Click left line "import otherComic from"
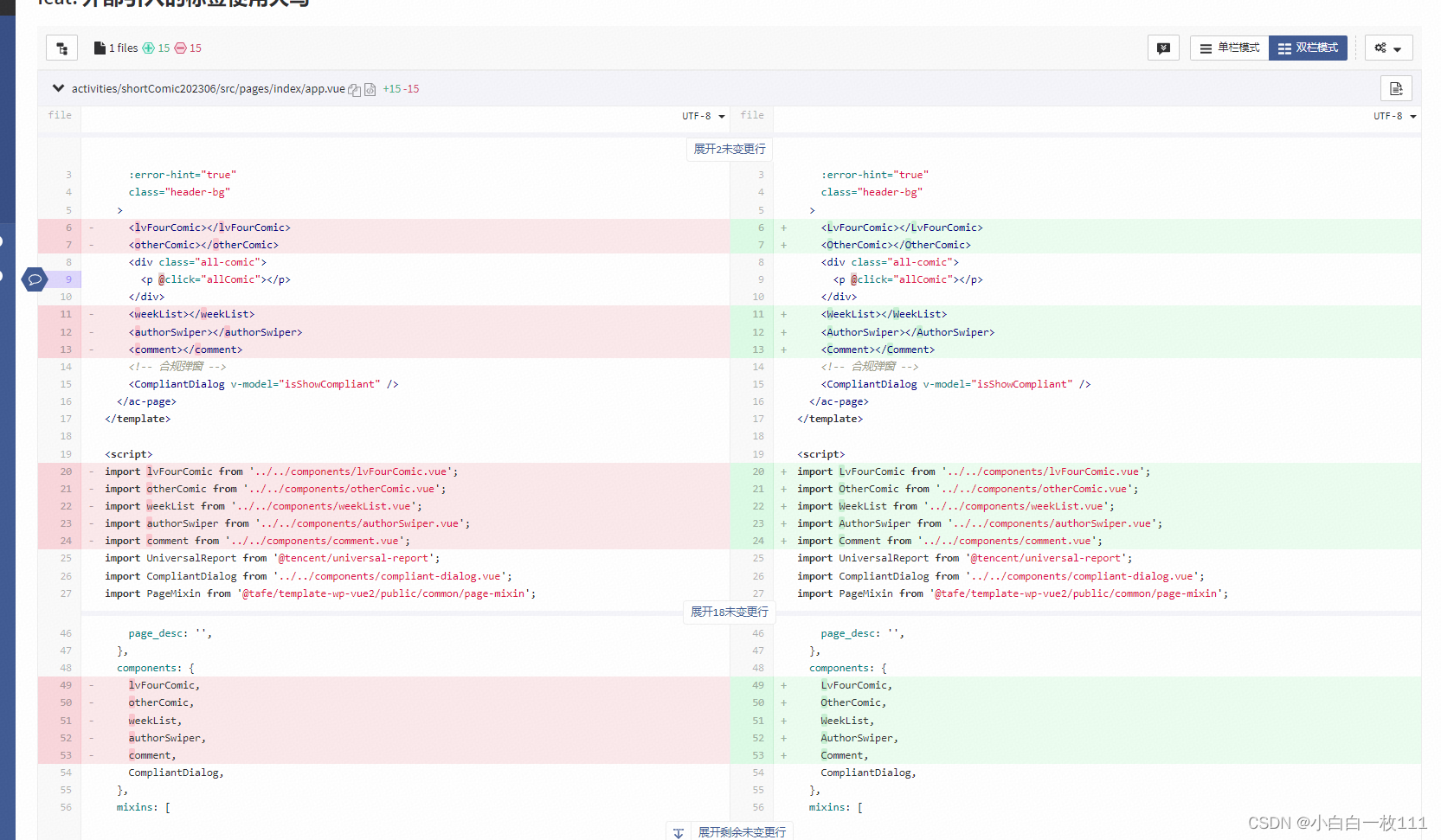This screenshot has height=840, width=1441. coord(275,489)
